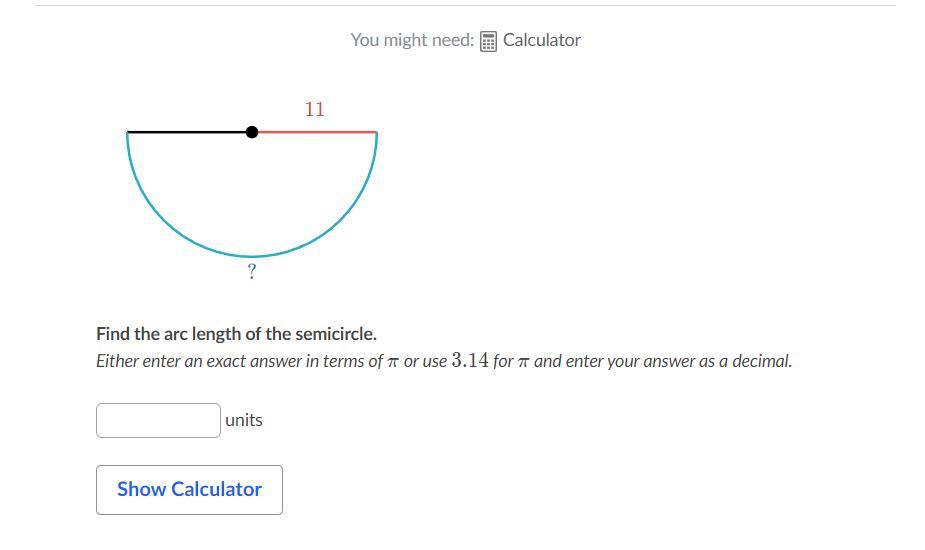Open the Calculator text link at top
Viewport: 925px width, 550px height.
click(x=542, y=40)
